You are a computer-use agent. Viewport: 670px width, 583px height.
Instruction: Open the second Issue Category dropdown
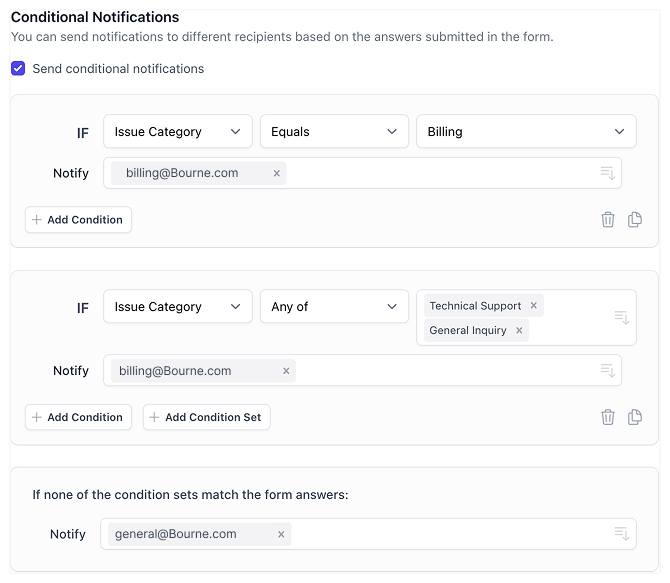[177, 307]
